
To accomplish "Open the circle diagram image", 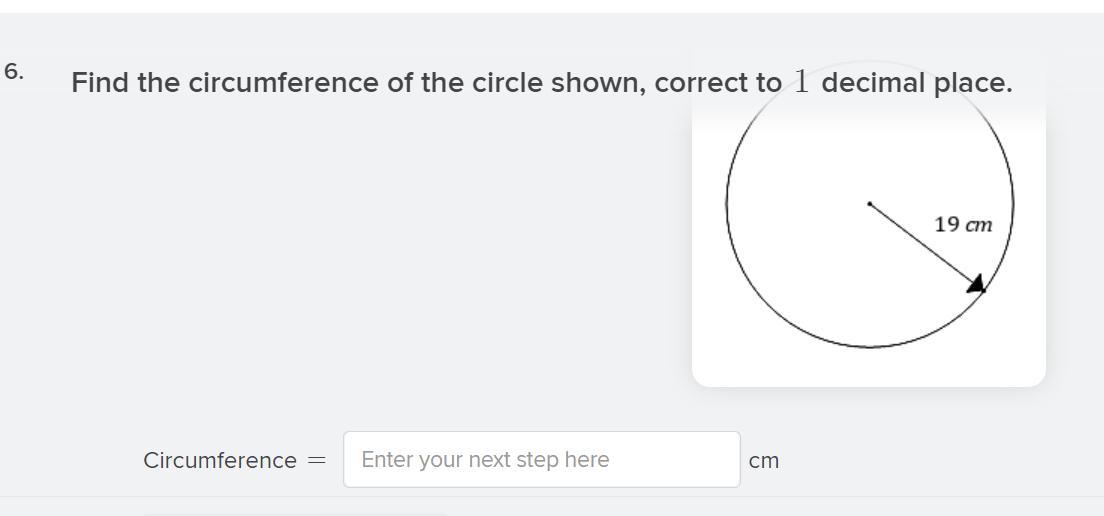I will coord(868,240).
